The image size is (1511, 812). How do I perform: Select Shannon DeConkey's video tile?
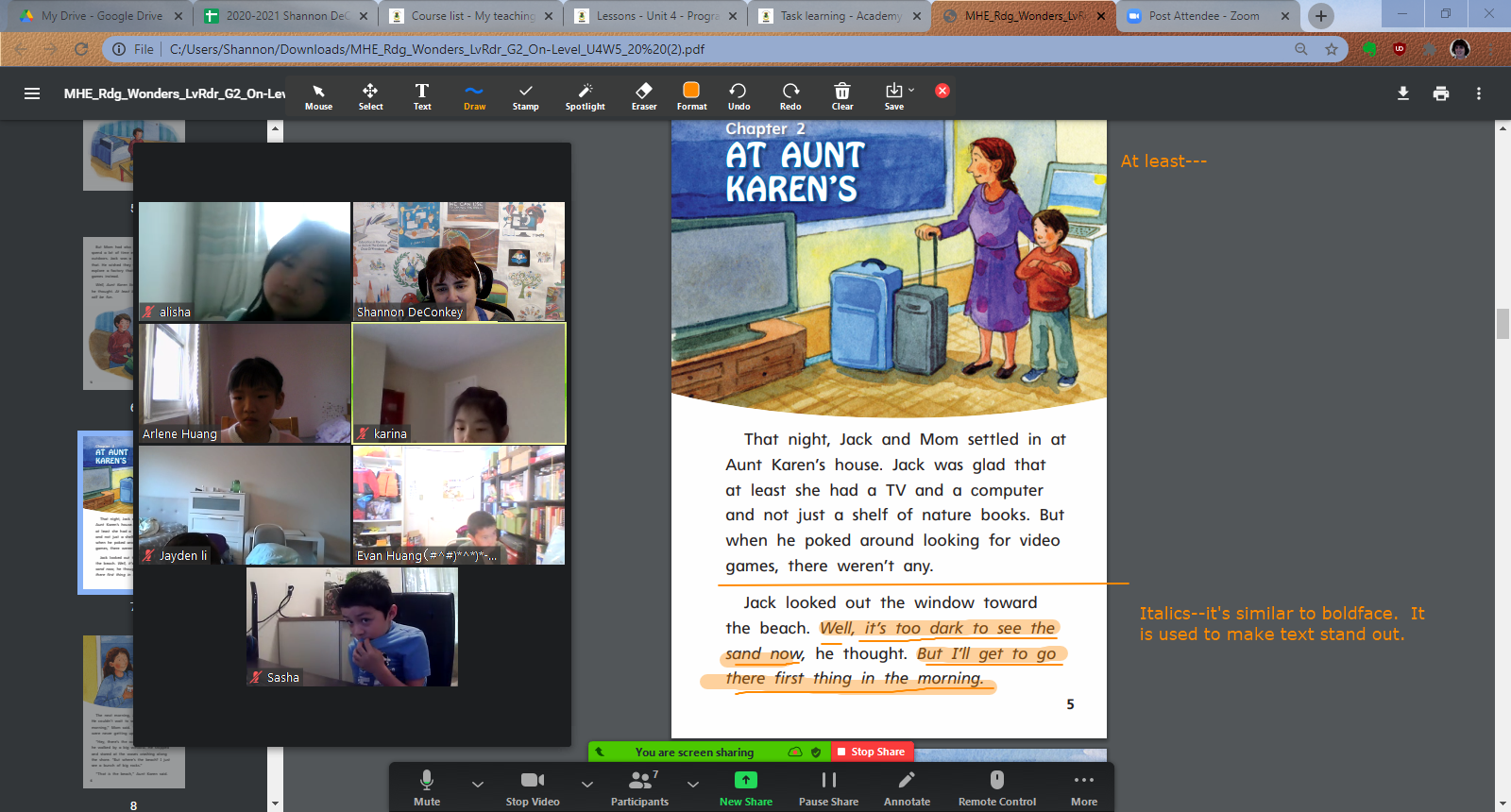459,262
